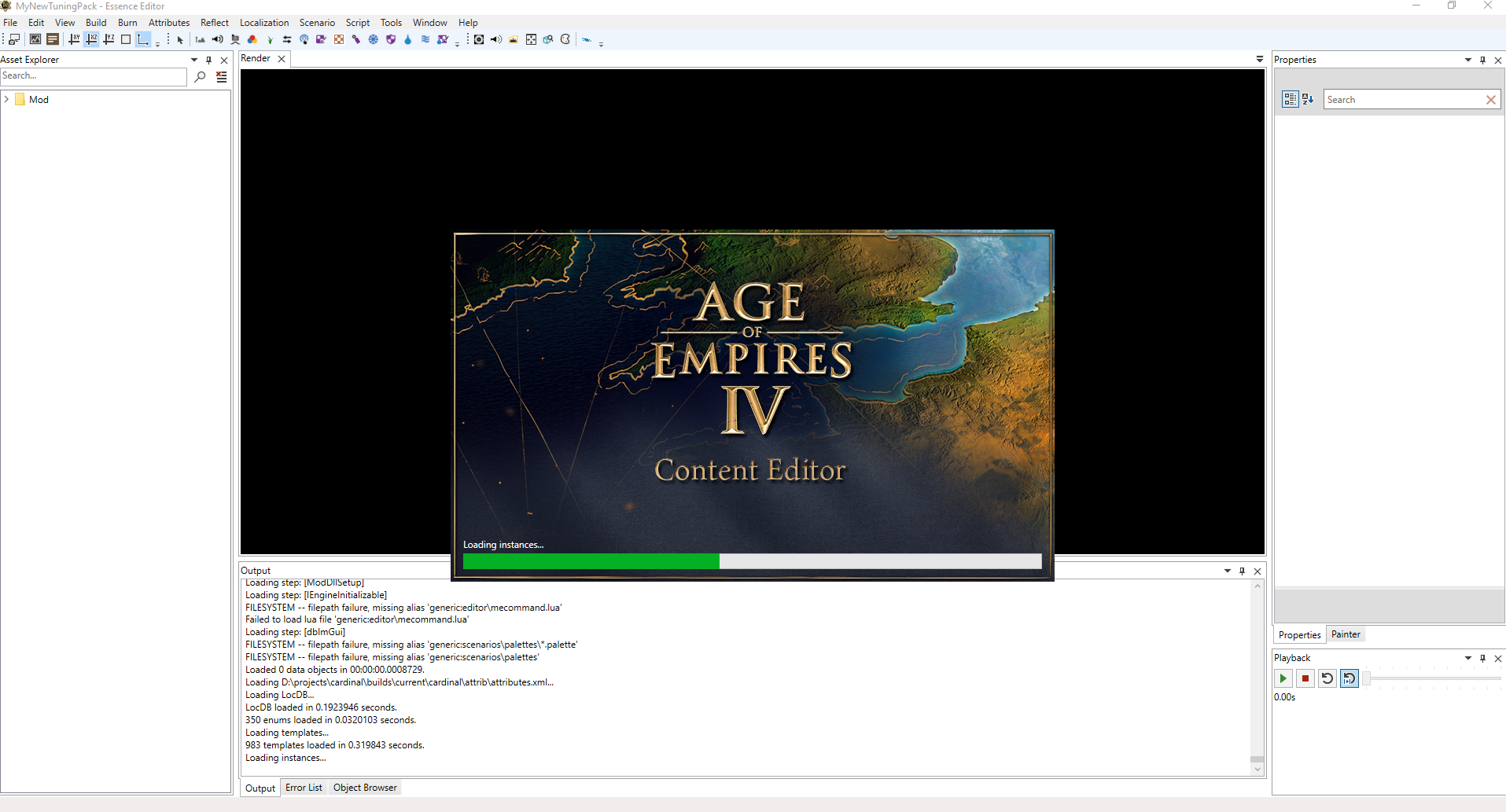This screenshot has width=1506, height=812.
Task: Click the Playback restart button
Action: (x=1327, y=678)
